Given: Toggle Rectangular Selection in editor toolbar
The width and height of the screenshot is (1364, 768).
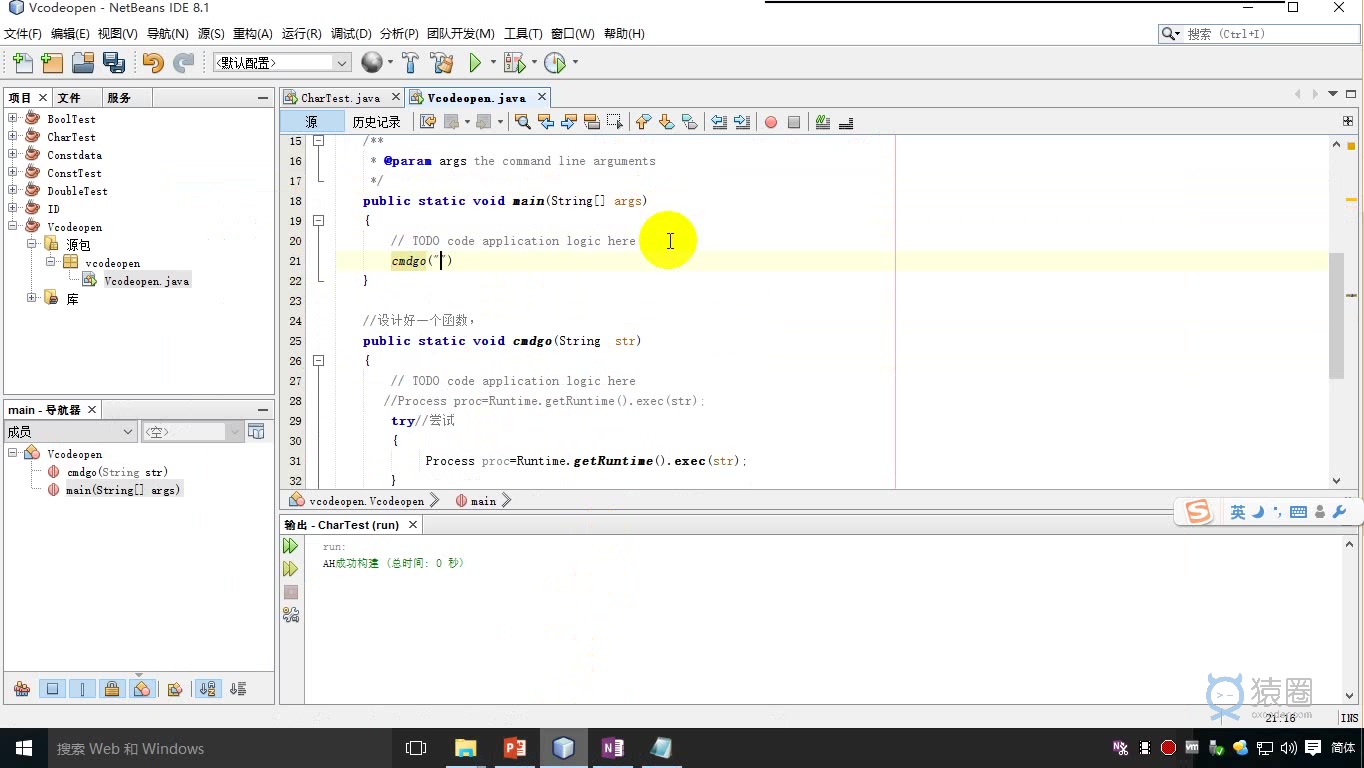Looking at the screenshot, I should [x=614, y=122].
